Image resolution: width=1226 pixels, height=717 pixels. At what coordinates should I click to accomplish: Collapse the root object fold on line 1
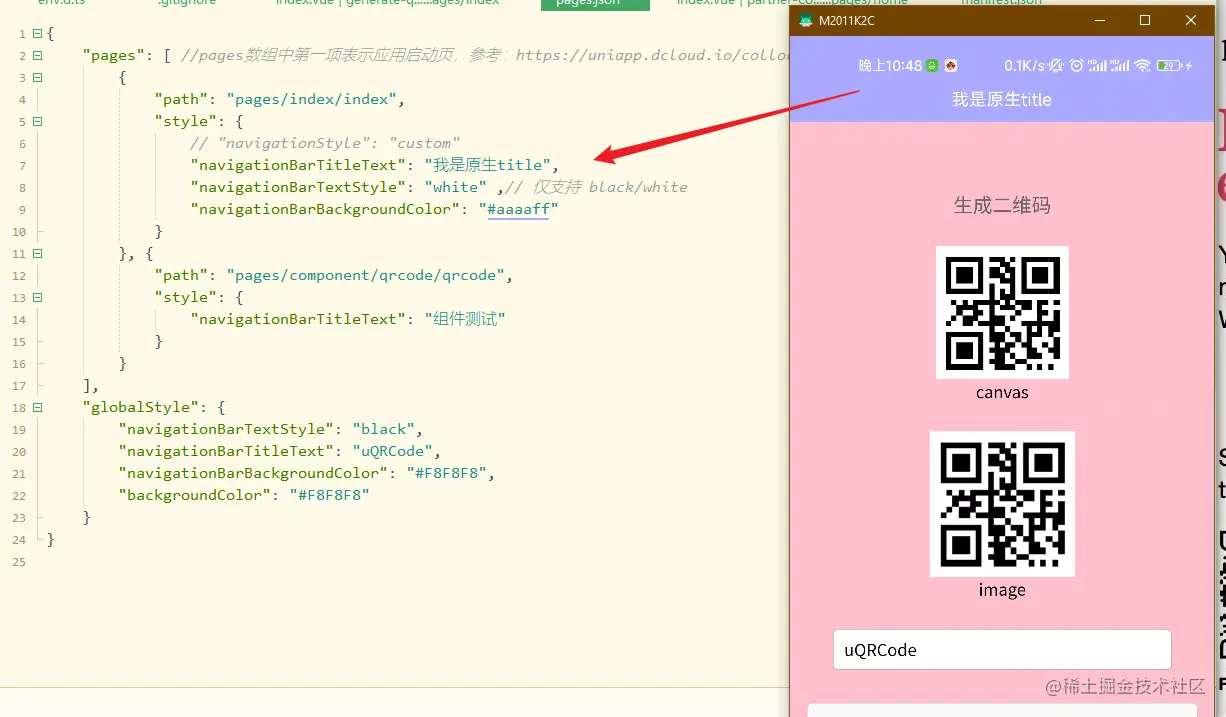[37, 33]
